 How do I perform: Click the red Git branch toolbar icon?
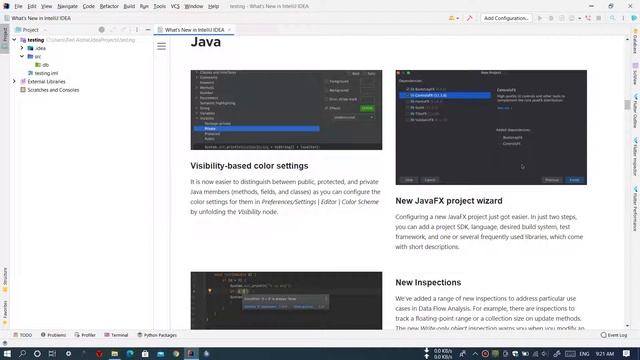pyautogui.click(x=588, y=18)
